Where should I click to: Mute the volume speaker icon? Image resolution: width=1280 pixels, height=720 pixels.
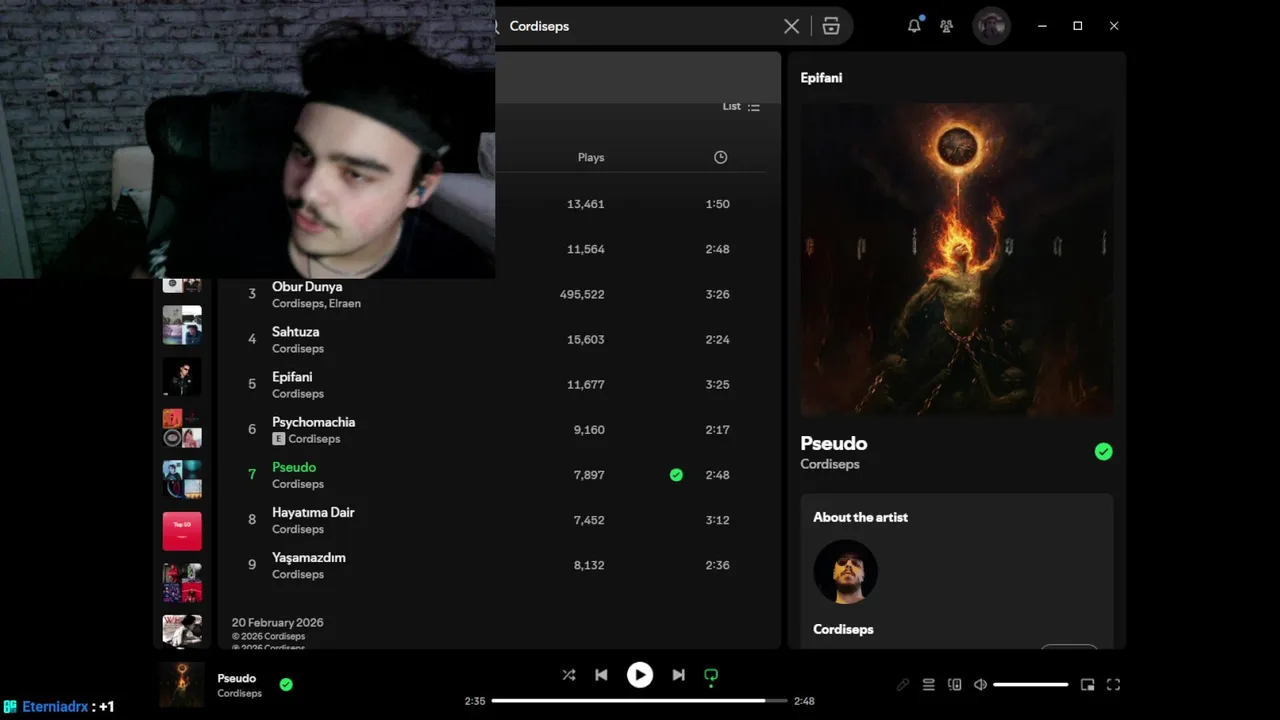pyautogui.click(x=981, y=685)
